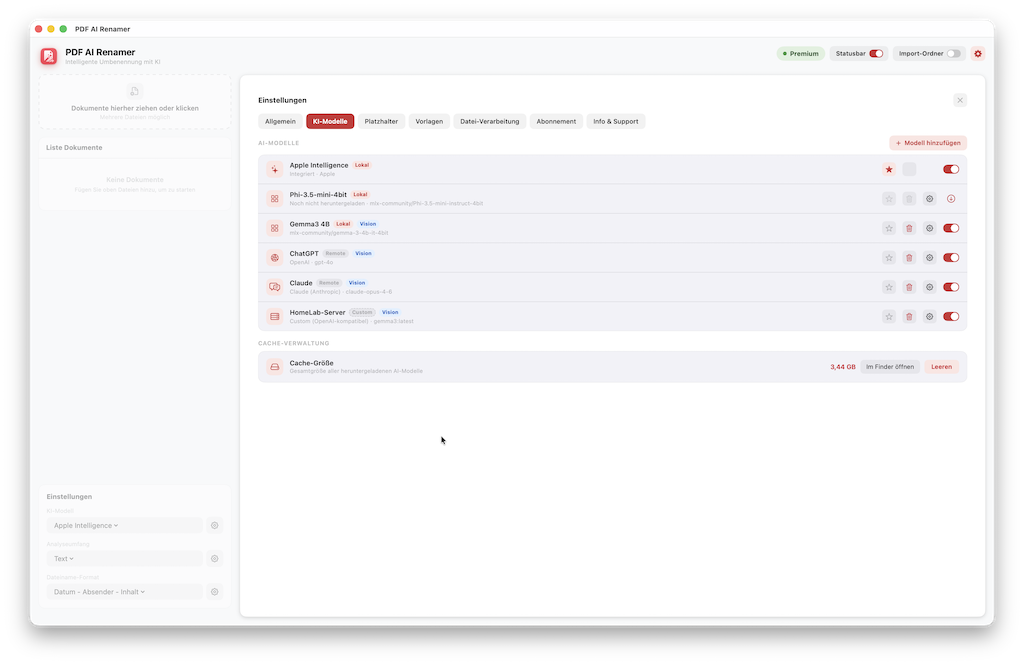Open Datum - Absender - Inhalt format dropdown

pyautogui.click(x=124, y=592)
